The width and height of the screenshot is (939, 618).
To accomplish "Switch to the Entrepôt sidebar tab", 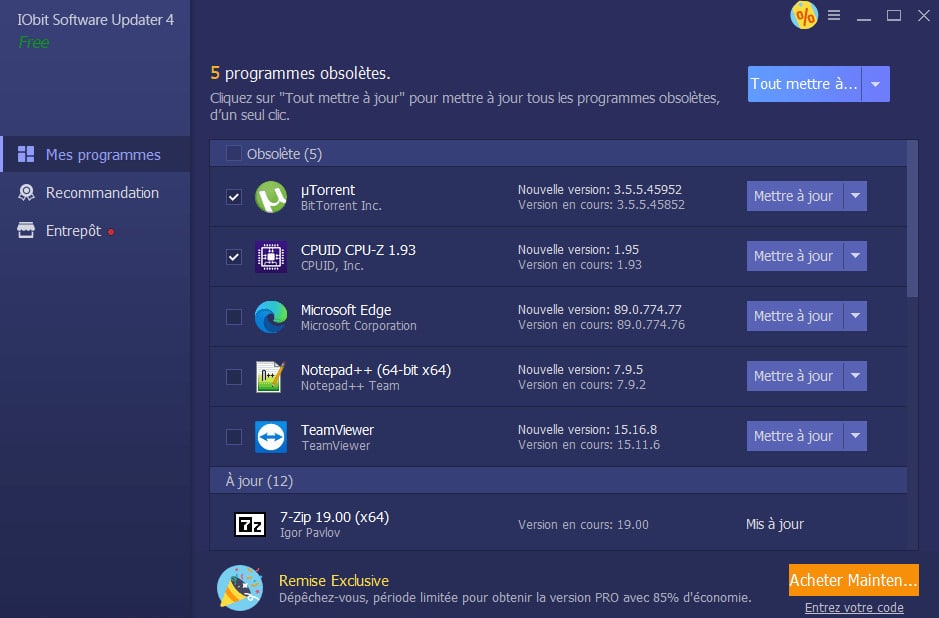I will tap(95, 231).
